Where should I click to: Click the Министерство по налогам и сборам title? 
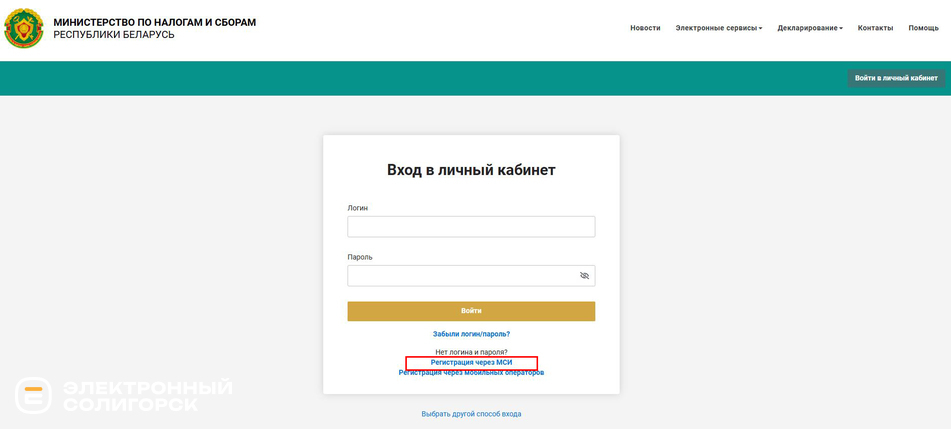click(x=154, y=22)
